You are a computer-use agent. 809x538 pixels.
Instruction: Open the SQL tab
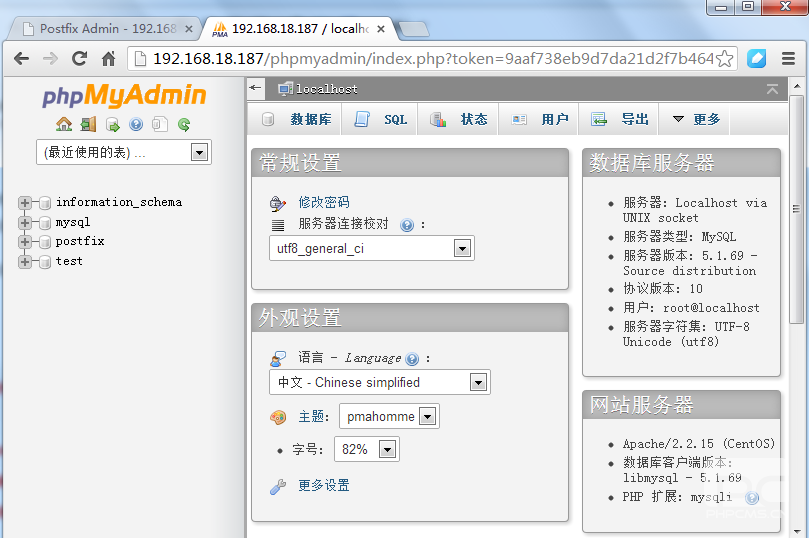pyautogui.click(x=380, y=119)
